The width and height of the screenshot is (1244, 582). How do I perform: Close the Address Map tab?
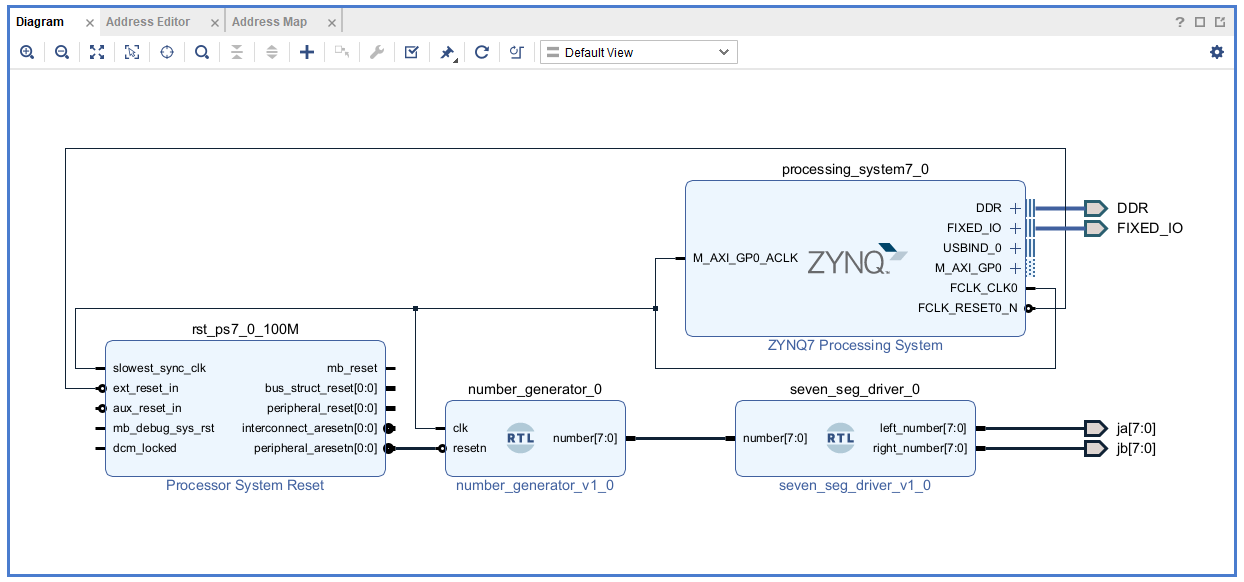pyautogui.click(x=331, y=22)
